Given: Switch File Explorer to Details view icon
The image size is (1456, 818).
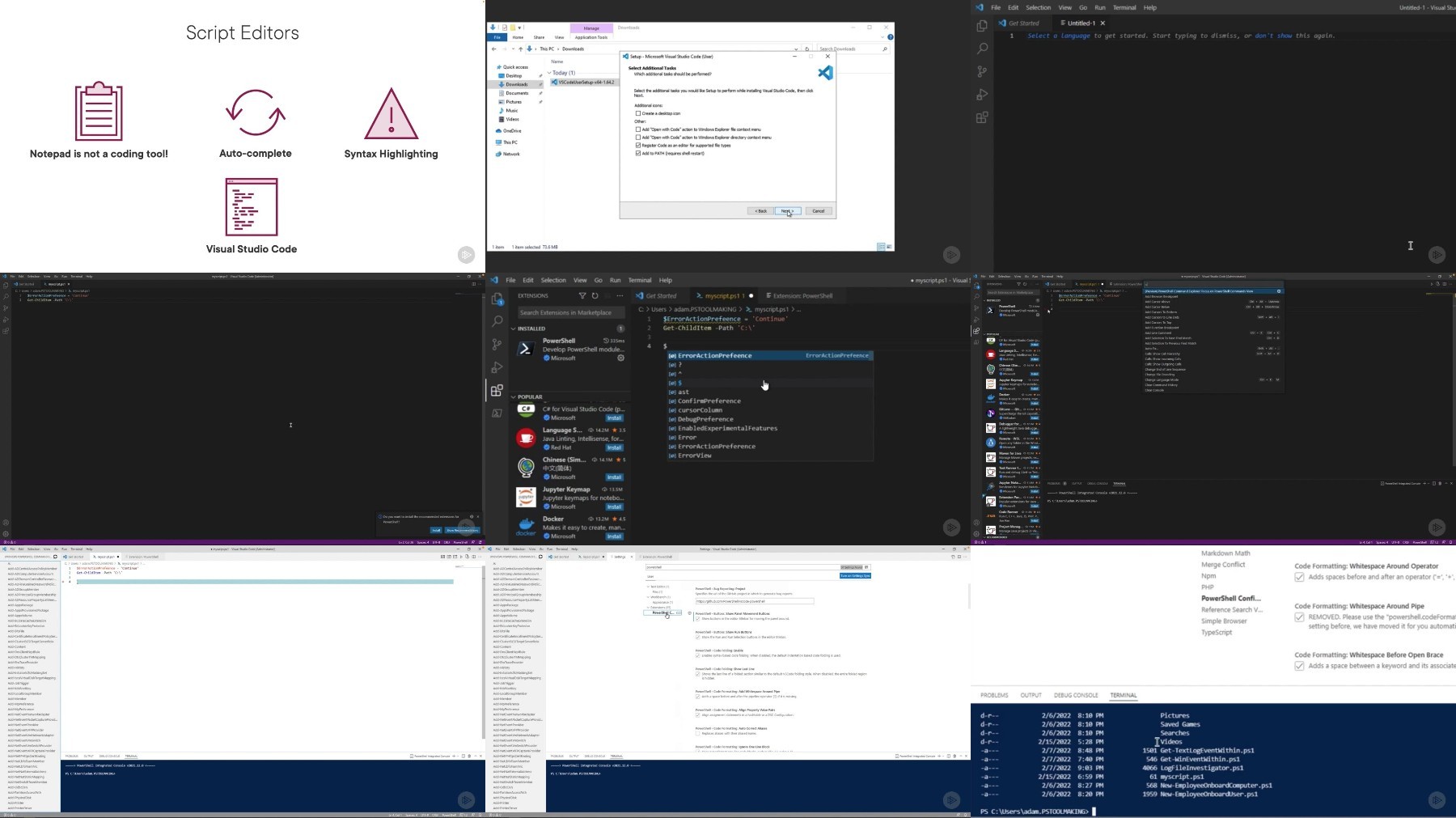Looking at the screenshot, I should [881, 247].
